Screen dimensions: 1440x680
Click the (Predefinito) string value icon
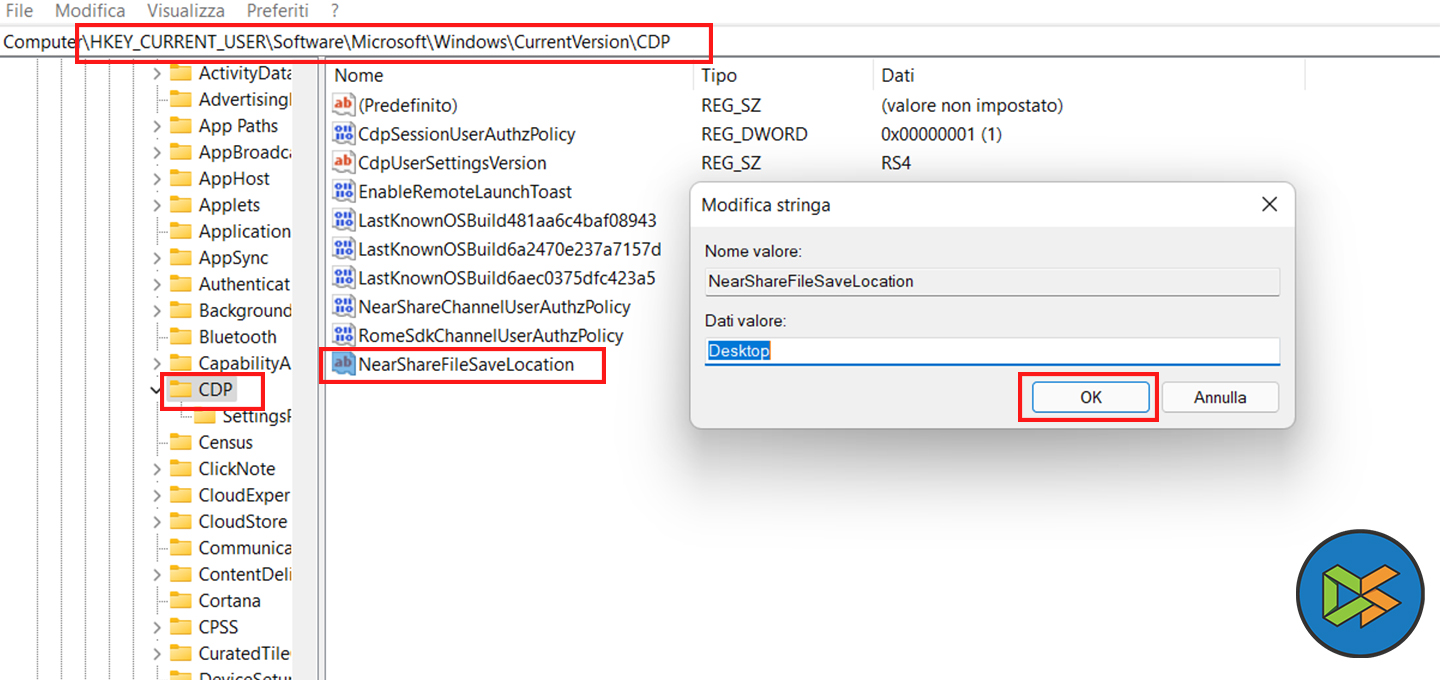point(343,105)
